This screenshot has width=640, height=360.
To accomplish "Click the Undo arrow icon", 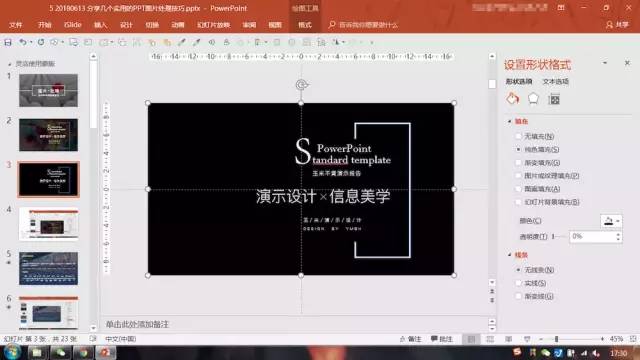I will 23,42.
